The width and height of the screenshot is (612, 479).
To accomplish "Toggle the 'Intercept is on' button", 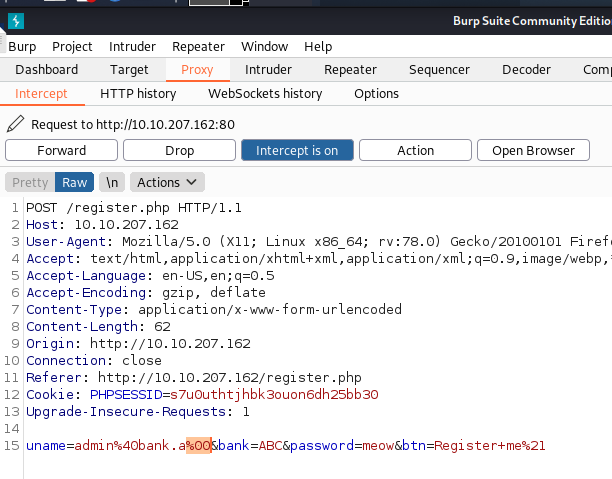I will coord(297,150).
